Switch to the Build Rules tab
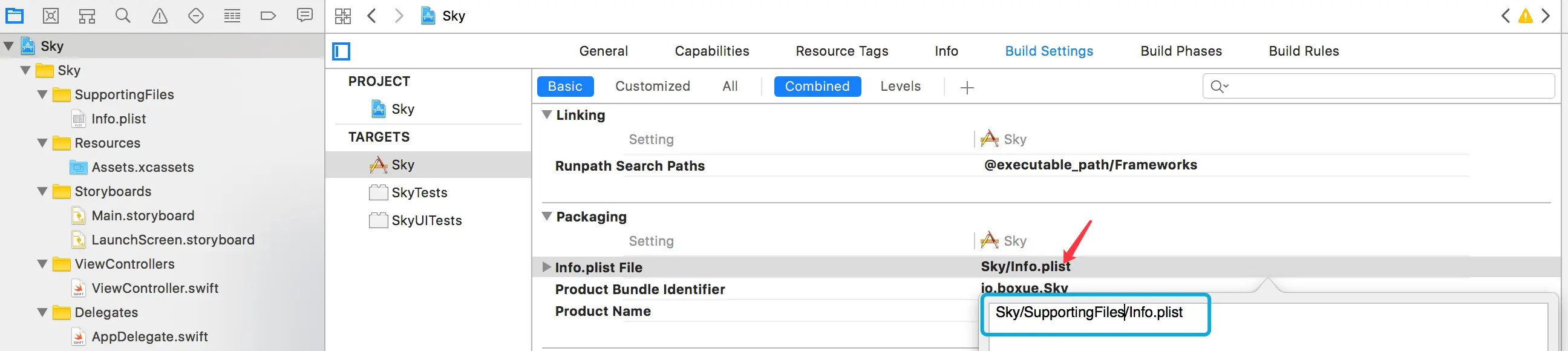The image size is (1568, 351). pyautogui.click(x=1303, y=51)
